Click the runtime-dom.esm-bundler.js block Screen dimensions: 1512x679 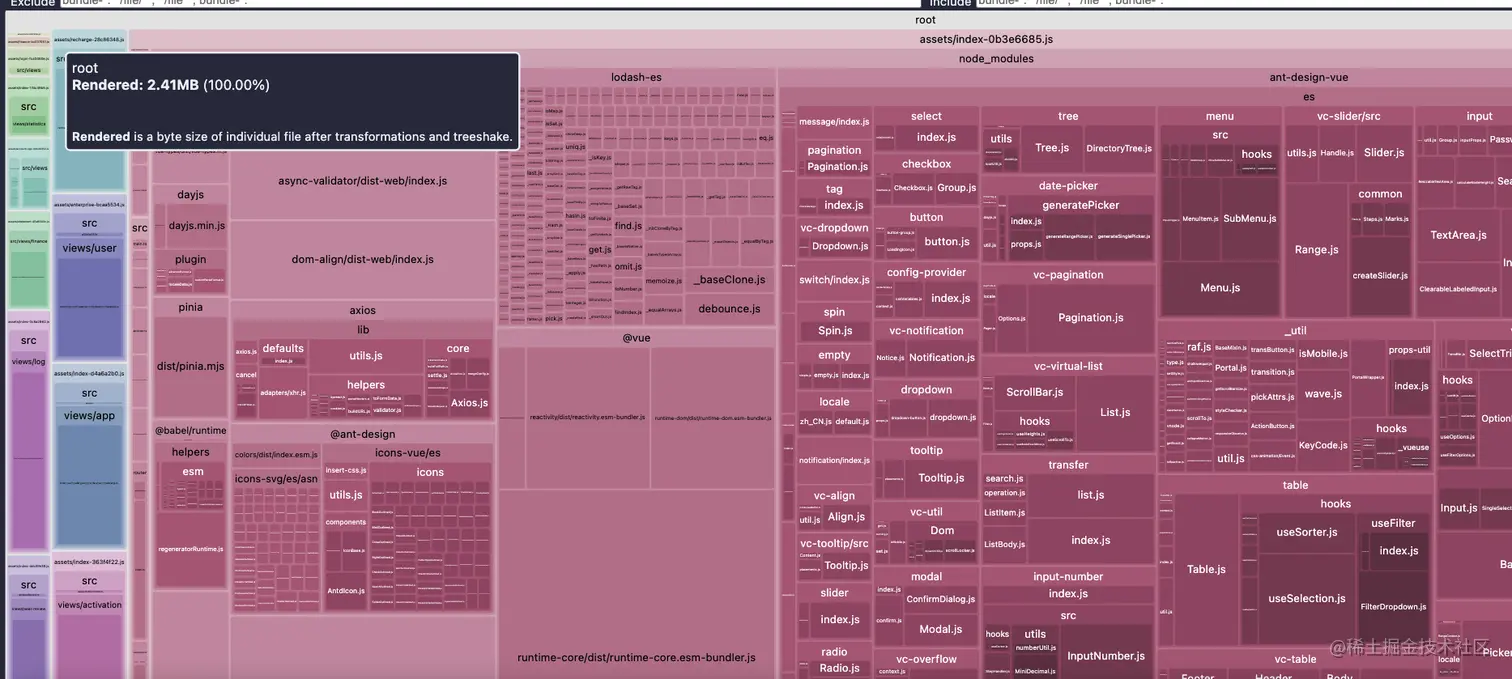(x=712, y=417)
